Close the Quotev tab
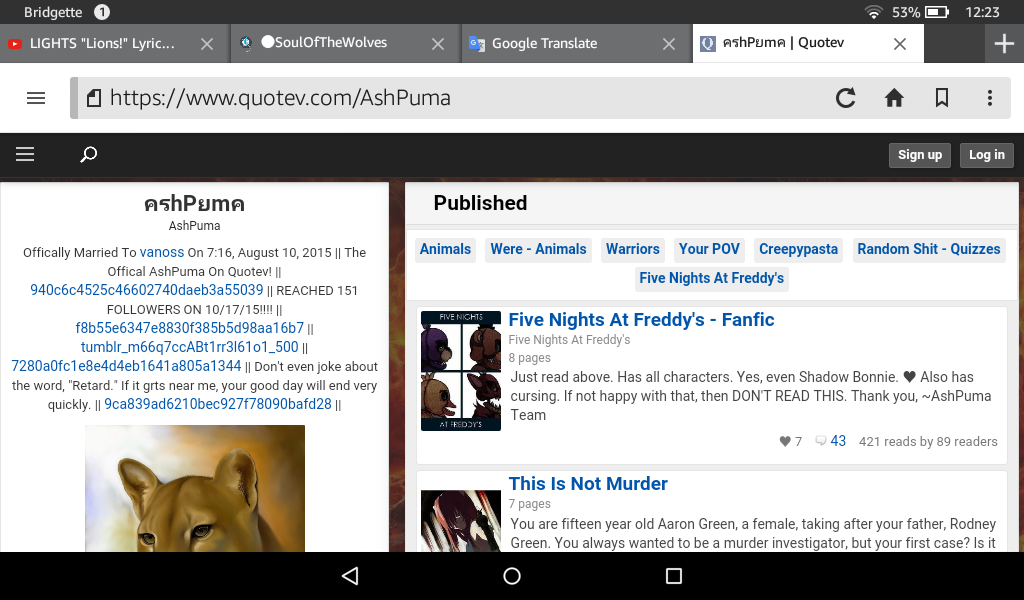This screenshot has width=1024, height=600. [x=899, y=44]
